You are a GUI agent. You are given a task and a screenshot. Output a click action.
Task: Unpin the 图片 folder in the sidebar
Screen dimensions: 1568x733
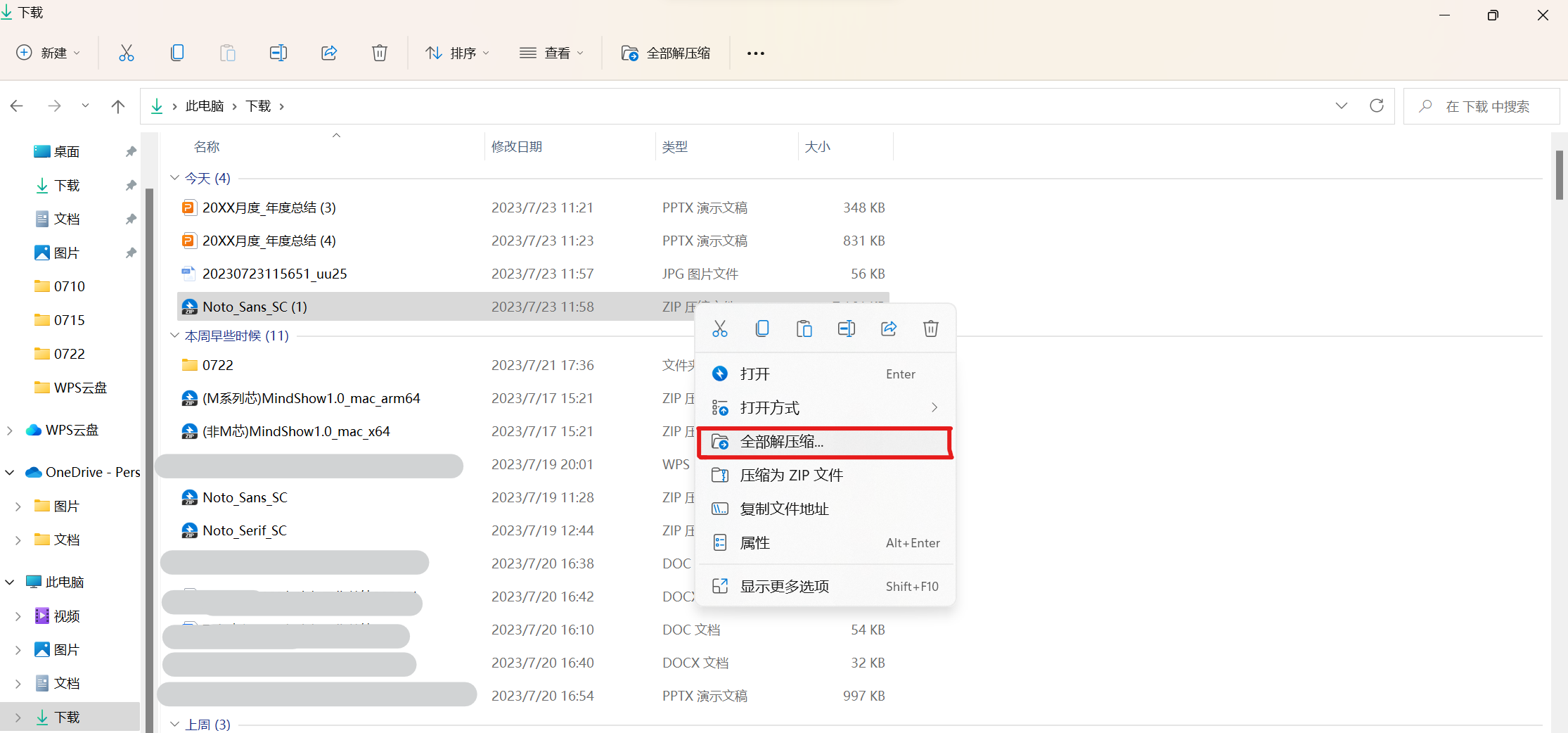(131, 253)
